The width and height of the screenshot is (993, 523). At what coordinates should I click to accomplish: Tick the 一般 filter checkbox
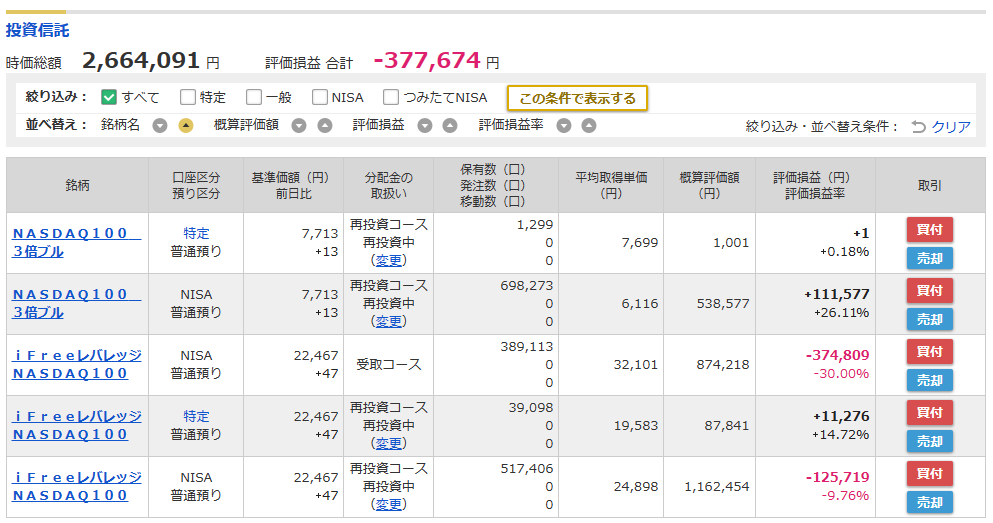(x=254, y=97)
